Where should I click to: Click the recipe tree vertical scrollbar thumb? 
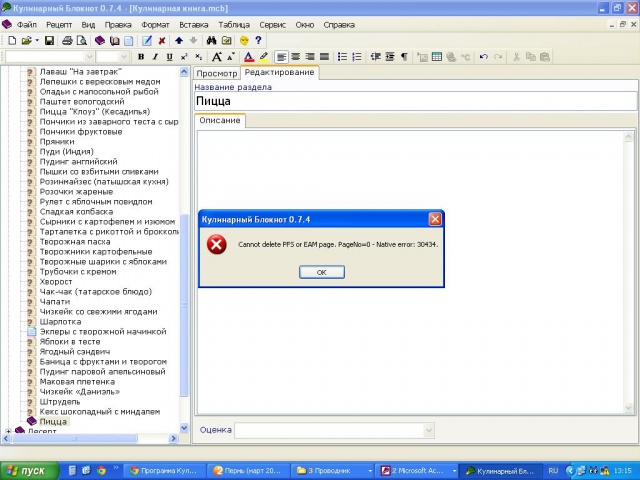pyautogui.click(x=184, y=305)
